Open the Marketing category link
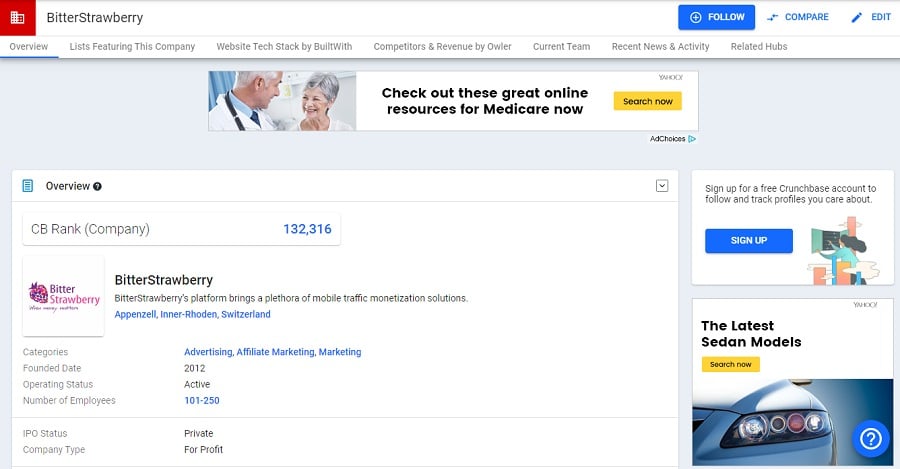Viewport: 900px width, 469px height. tap(340, 352)
